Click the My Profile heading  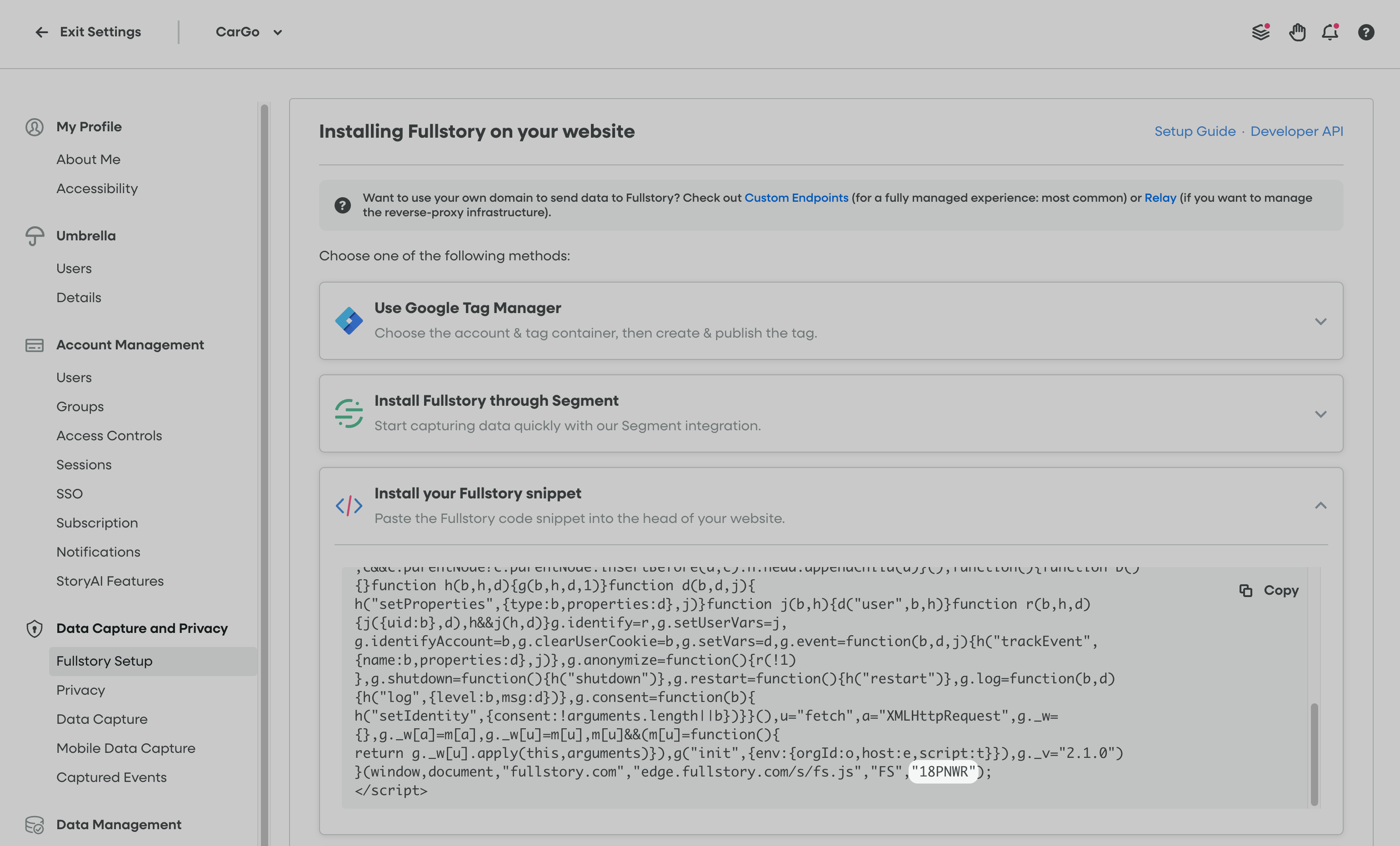tap(89, 127)
